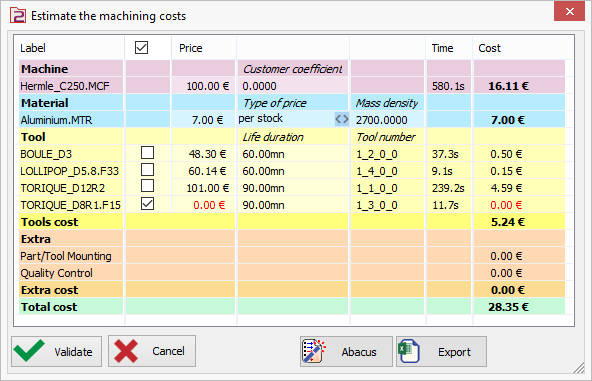Click the green Validate checkmark icon

point(29,351)
